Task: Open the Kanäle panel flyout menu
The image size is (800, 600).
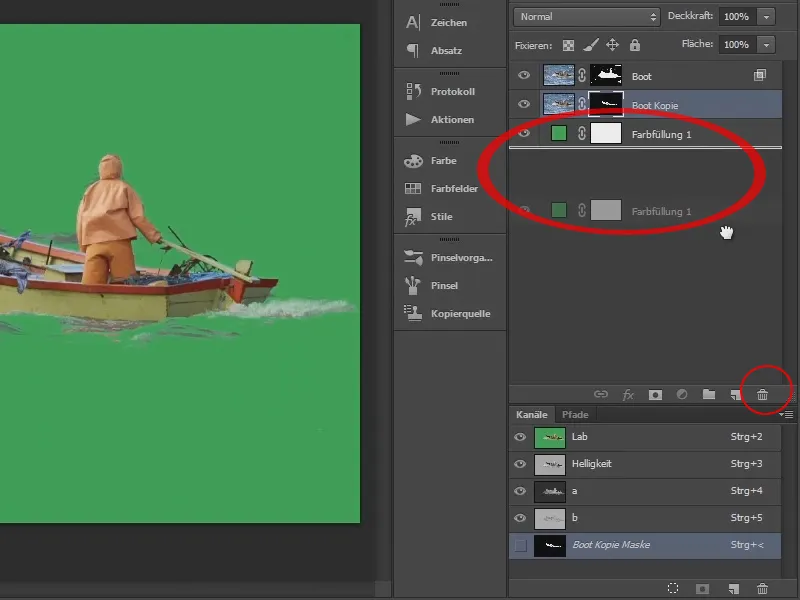Action: point(788,415)
